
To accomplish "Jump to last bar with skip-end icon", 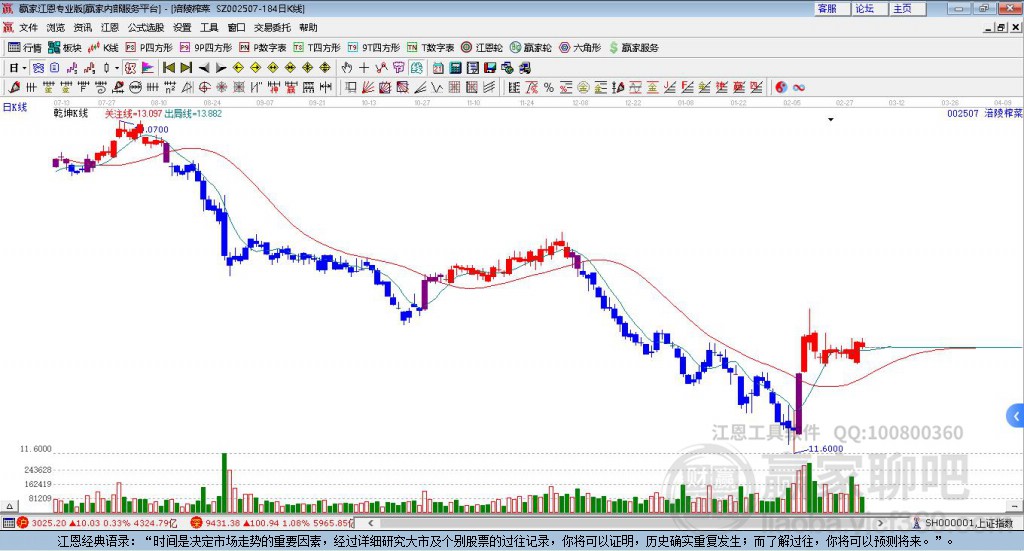I will point(186,68).
